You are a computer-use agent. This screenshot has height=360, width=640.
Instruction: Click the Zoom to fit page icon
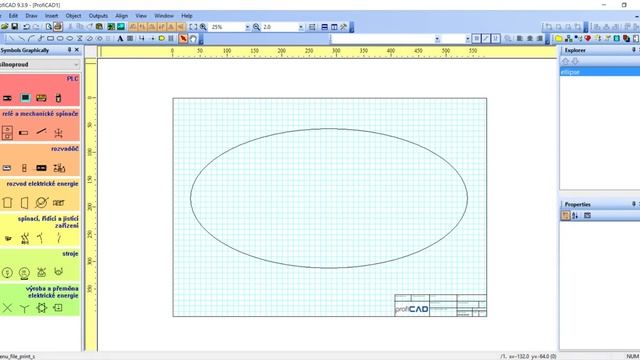tap(193, 27)
